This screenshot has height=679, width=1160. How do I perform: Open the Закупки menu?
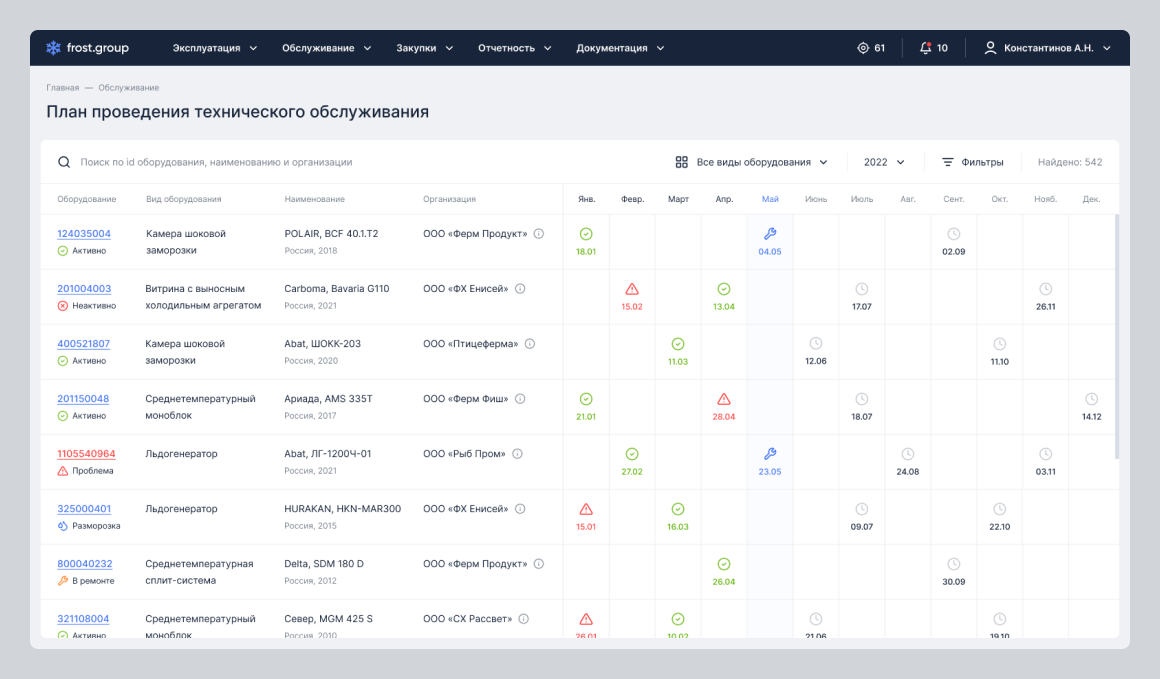pyautogui.click(x=424, y=48)
